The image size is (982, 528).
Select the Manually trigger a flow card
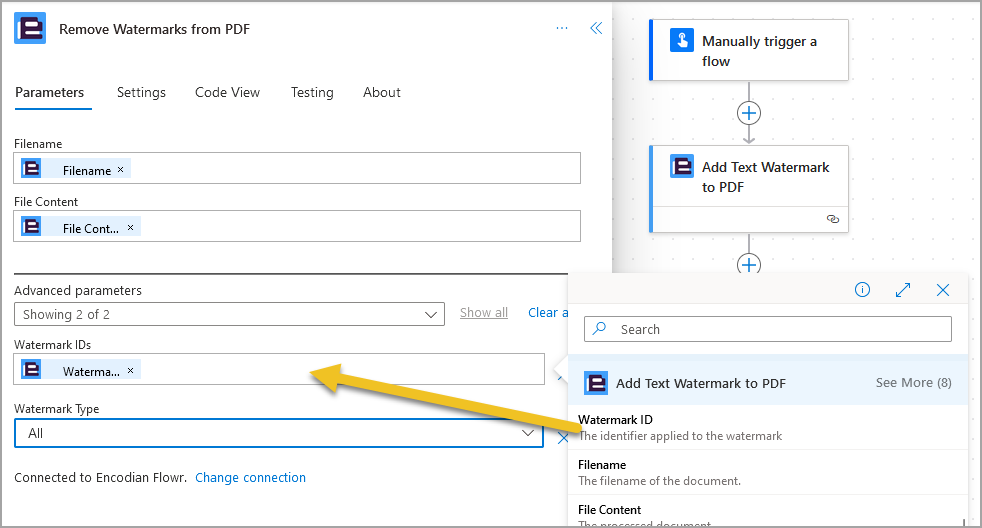tap(749, 50)
